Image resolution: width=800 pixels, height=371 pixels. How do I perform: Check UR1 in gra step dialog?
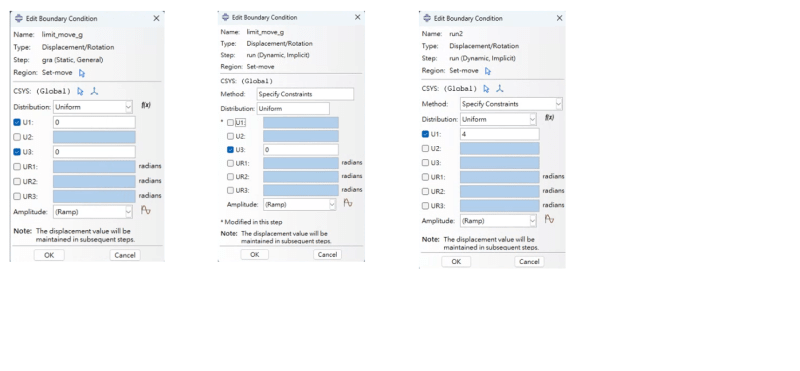17,166
